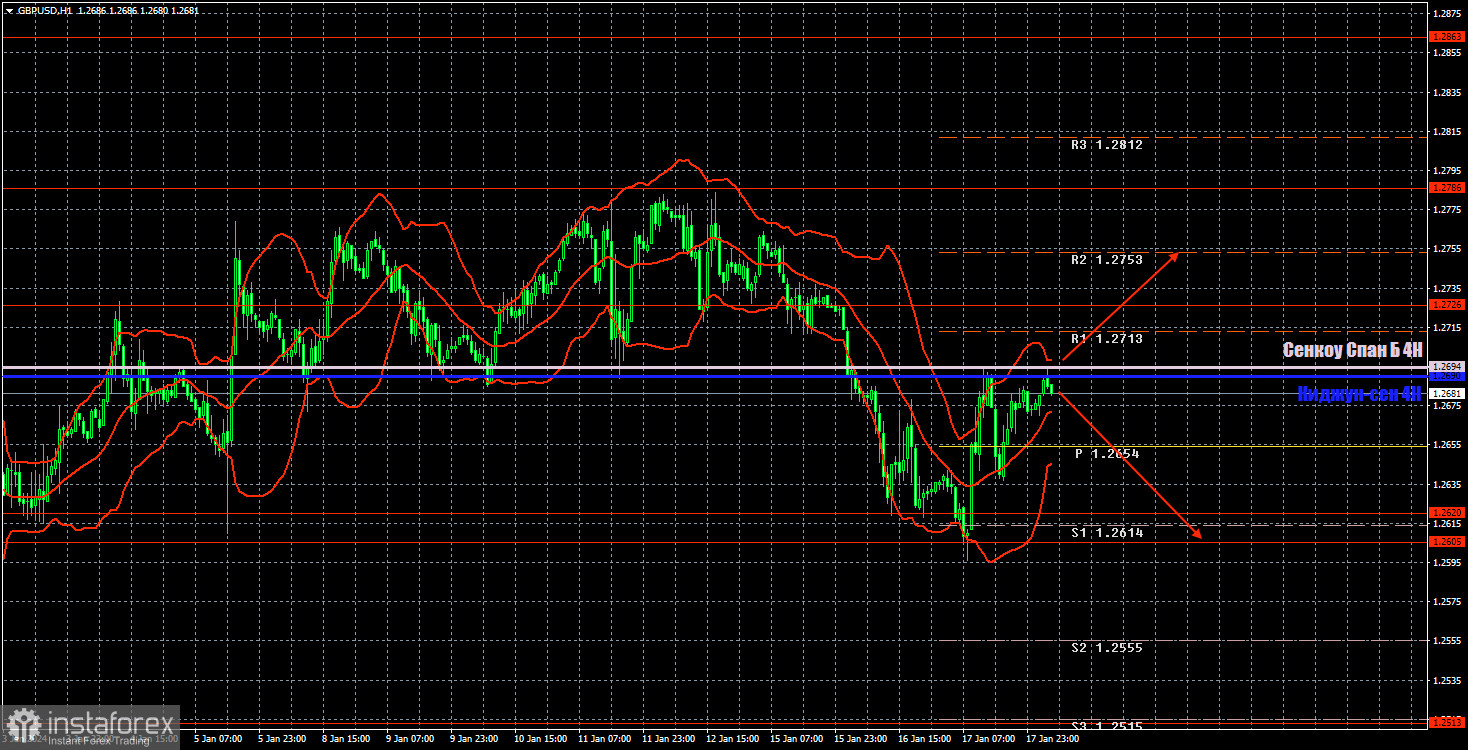Click the 1.2875 price axis value
Image resolution: width=1468 pixels, height=750 pixels.
coord(1447,13)
